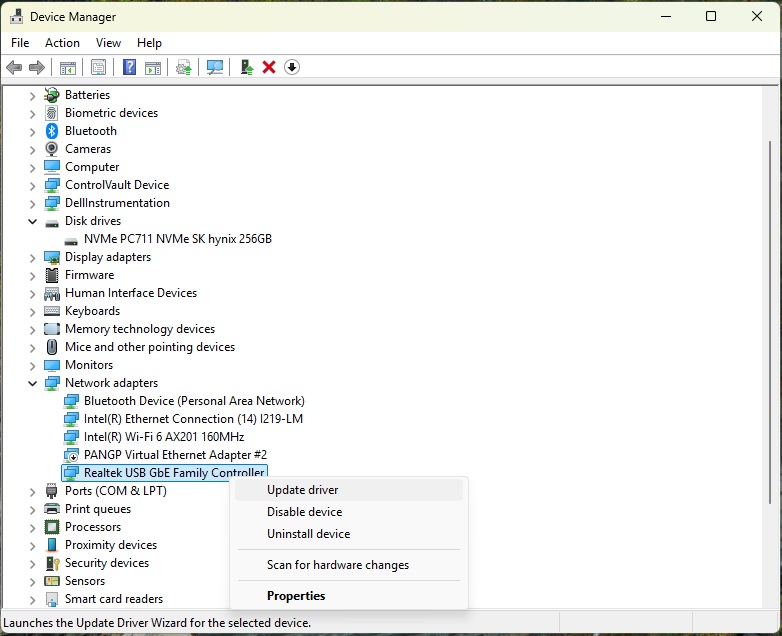Select PANGP Virtual Ethernet Adapter #2
The image size is (782, 636).
[175, 455]
